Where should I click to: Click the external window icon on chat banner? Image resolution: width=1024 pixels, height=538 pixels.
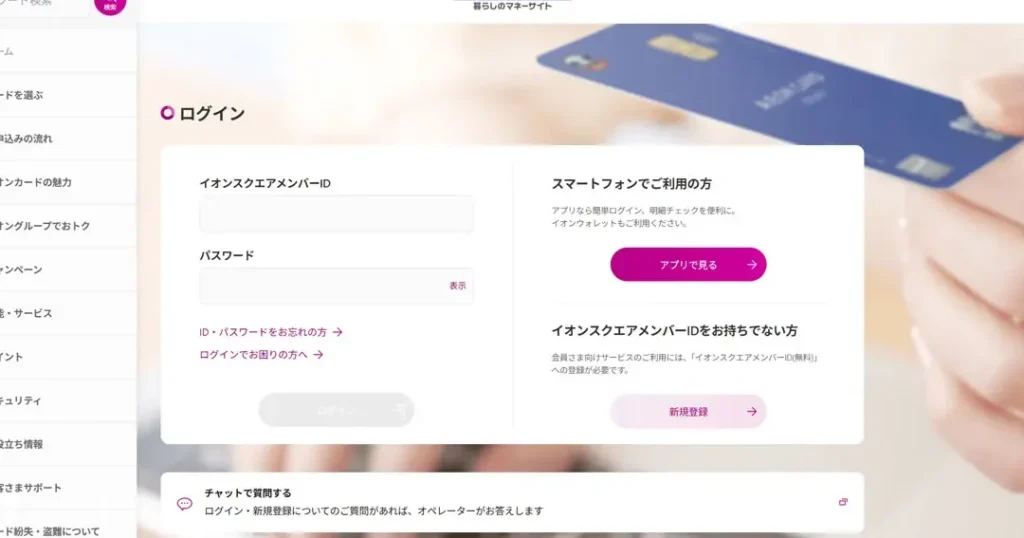click(x=843, y=502)
